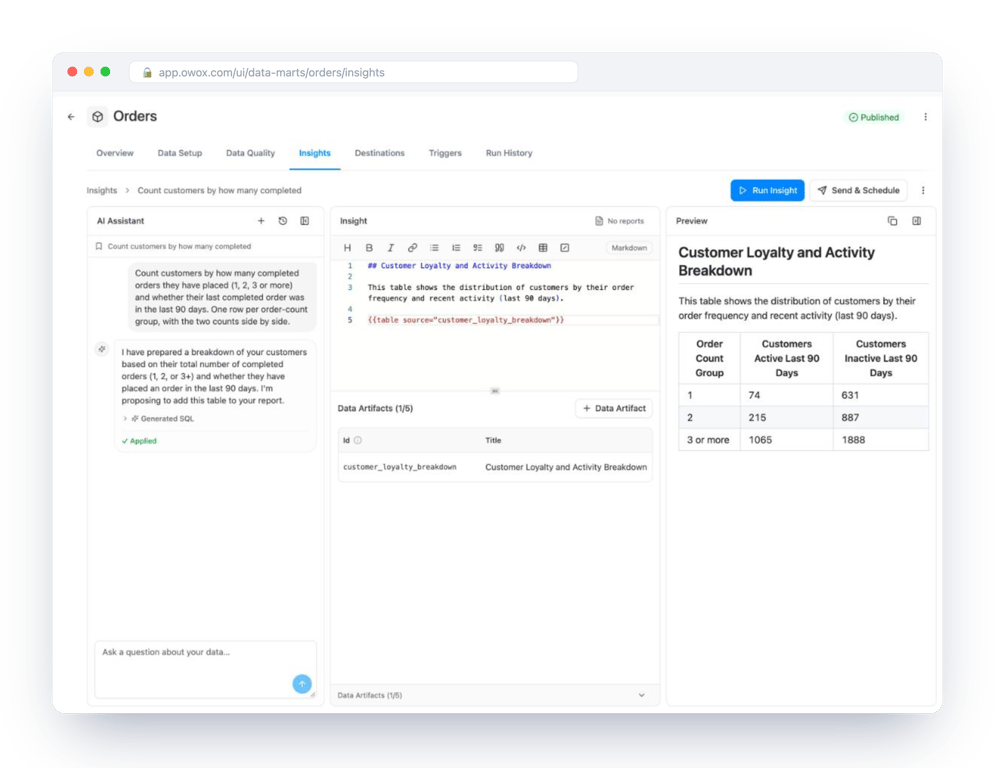The image size is (995, 768).
Task: Copy the Preview content with copy icon
Action: tap(892, 221)
